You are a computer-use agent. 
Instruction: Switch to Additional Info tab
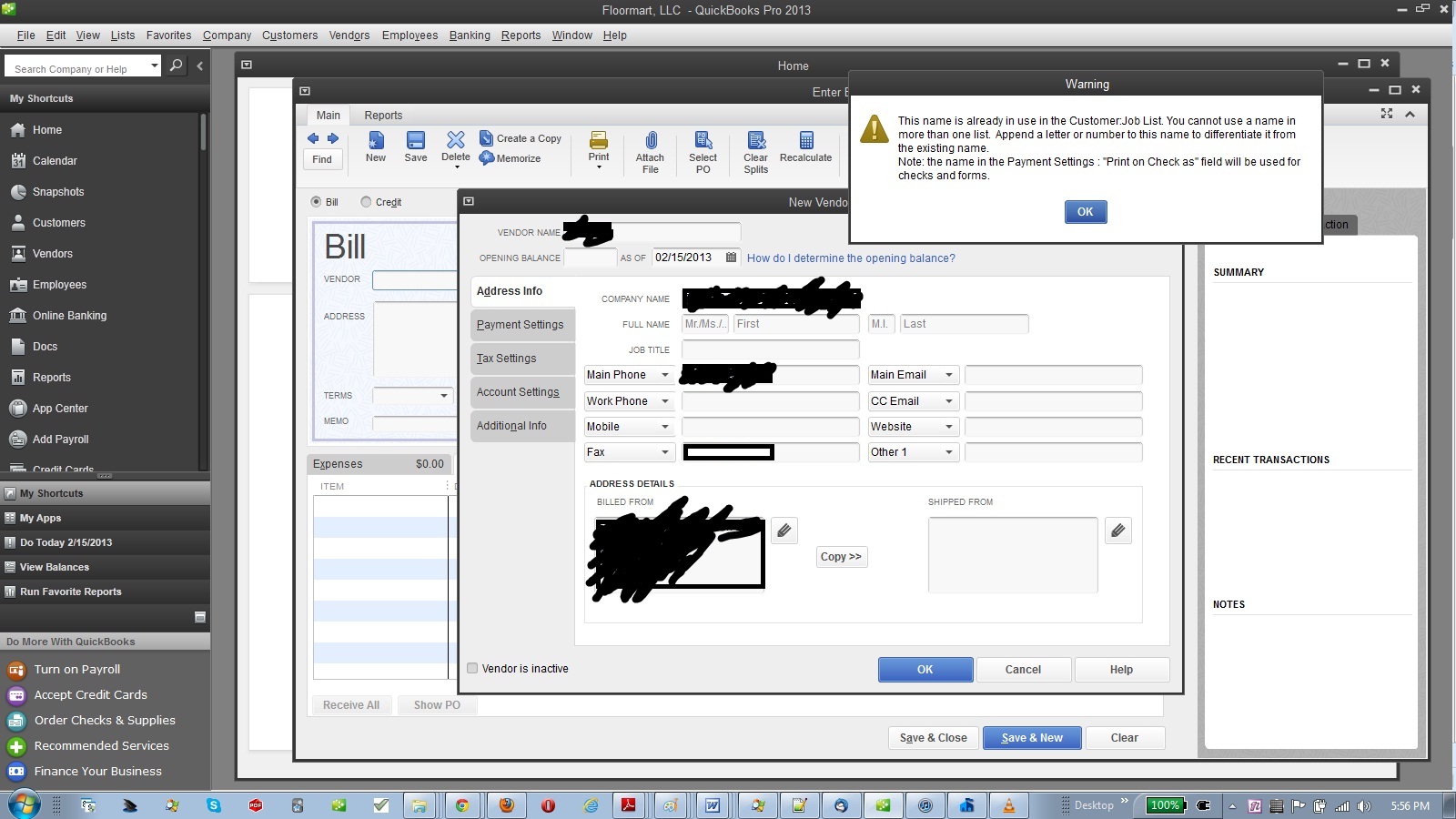[x=522, y=426]
